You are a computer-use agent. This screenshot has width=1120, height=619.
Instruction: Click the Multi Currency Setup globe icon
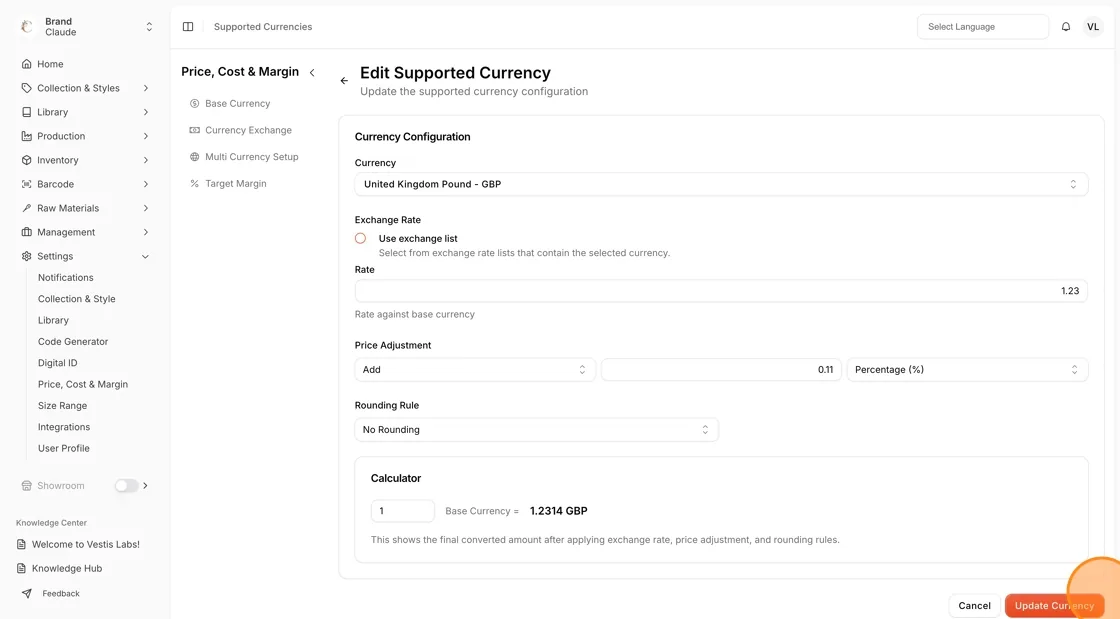click(194, 157)
